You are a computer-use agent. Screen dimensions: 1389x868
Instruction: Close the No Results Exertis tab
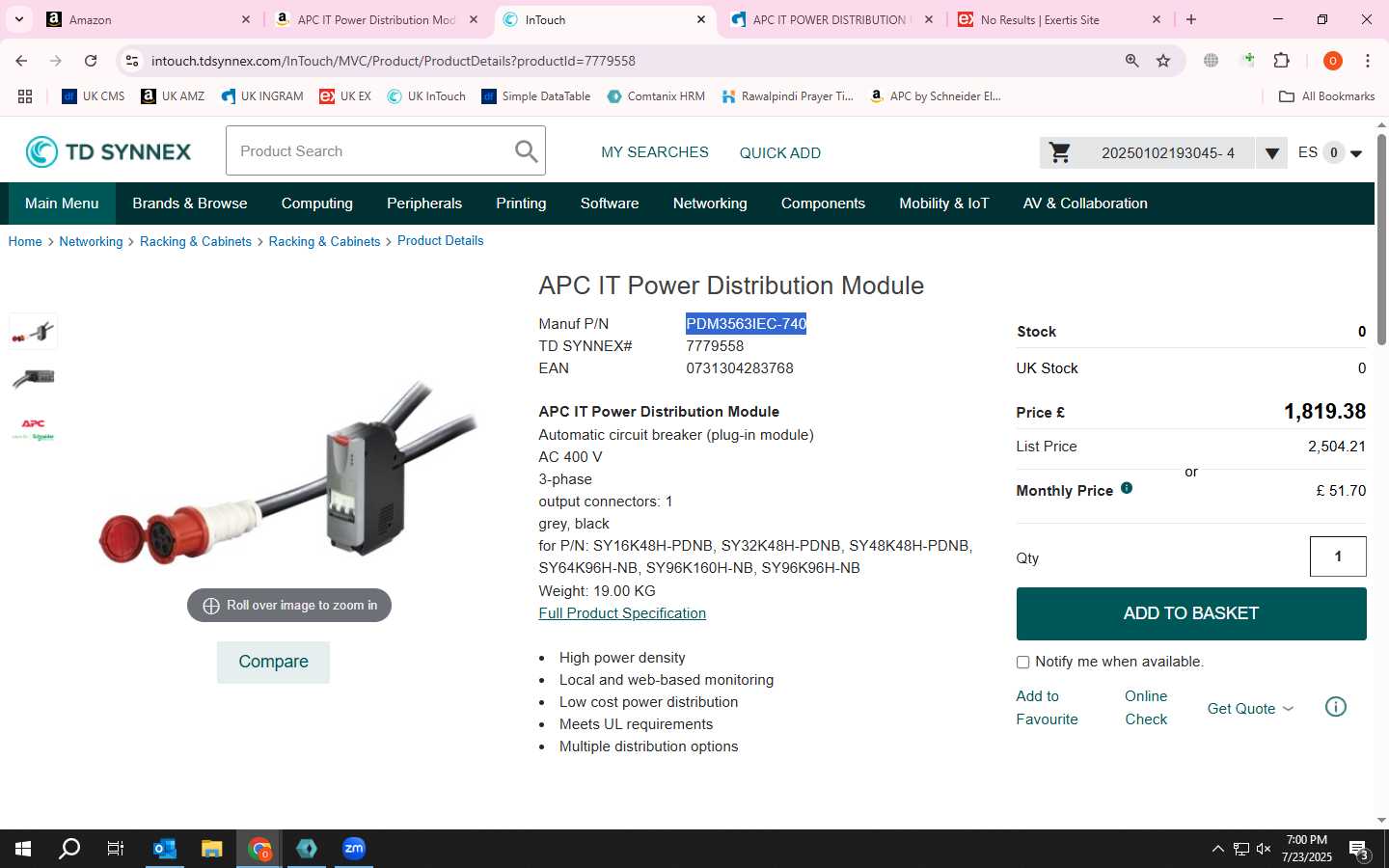(x=1157, y=19)
